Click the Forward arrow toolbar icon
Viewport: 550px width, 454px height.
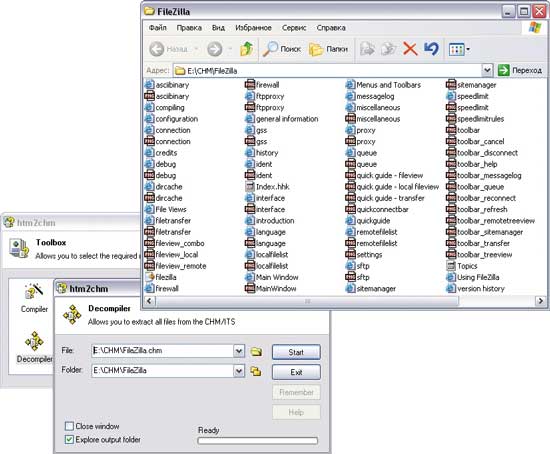coord(214,49)
